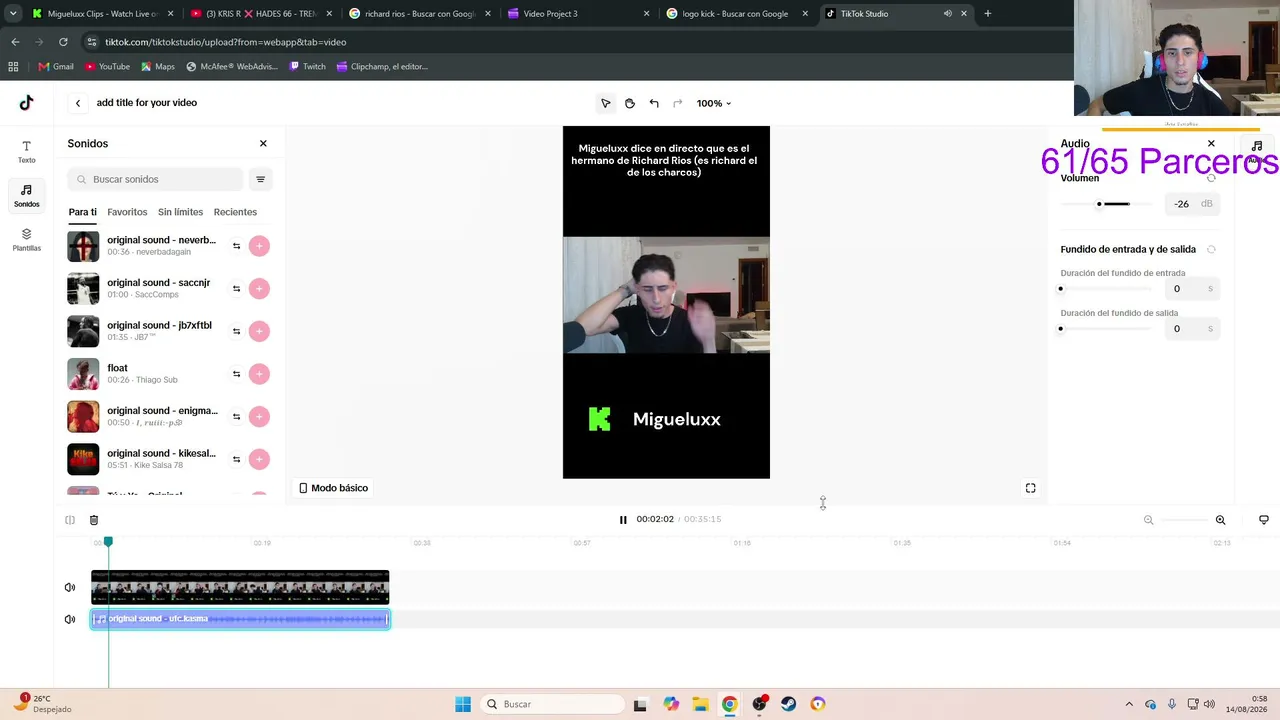This screenshot has width=1280, height=720.
Task: Toggle 'Modo básico' editor mode
Action: (333, 488)
